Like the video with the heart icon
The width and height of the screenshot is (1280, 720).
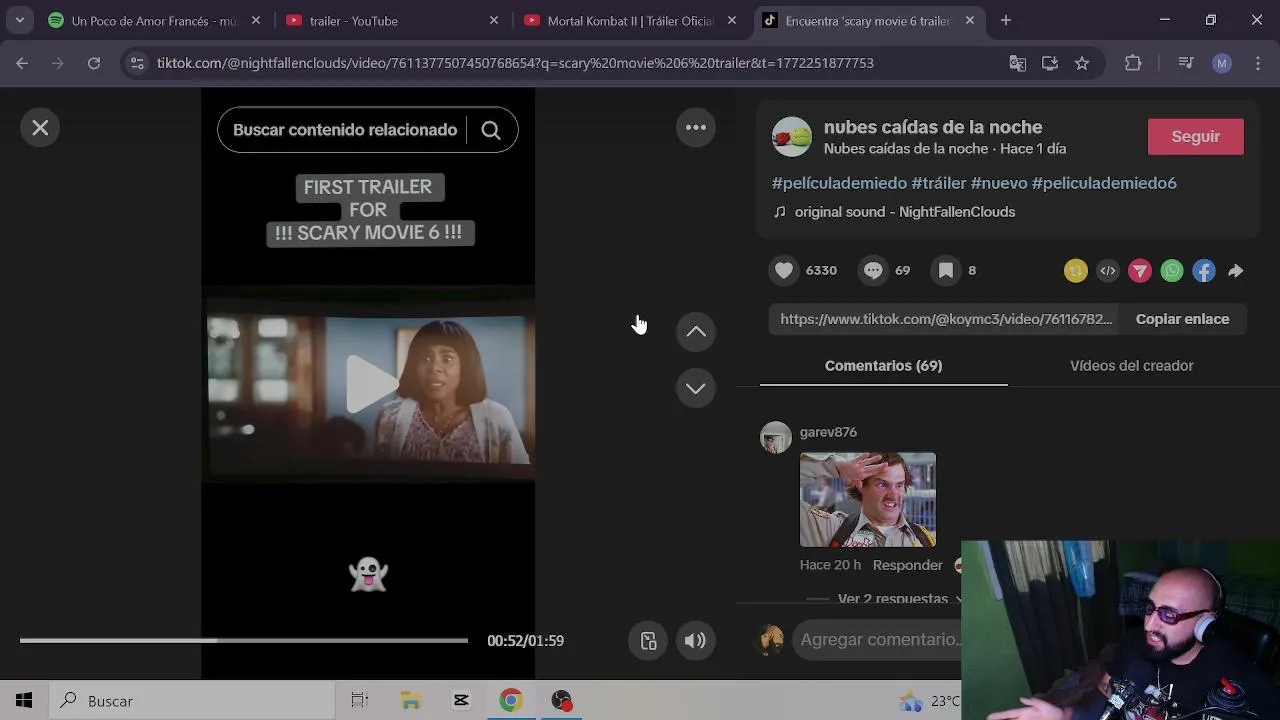[784, 270]
